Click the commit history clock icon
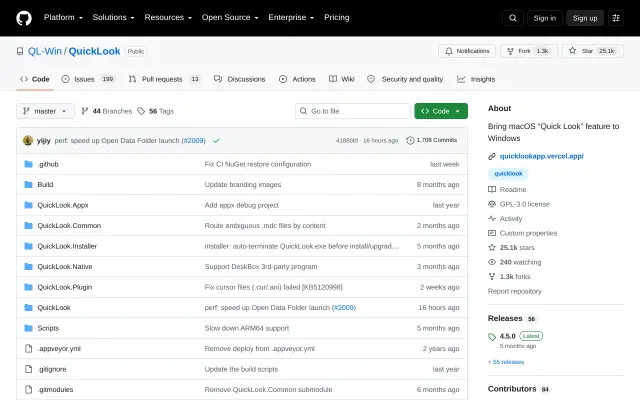The image size is (640, 400). pyautogui.click(x=410, y=140)
